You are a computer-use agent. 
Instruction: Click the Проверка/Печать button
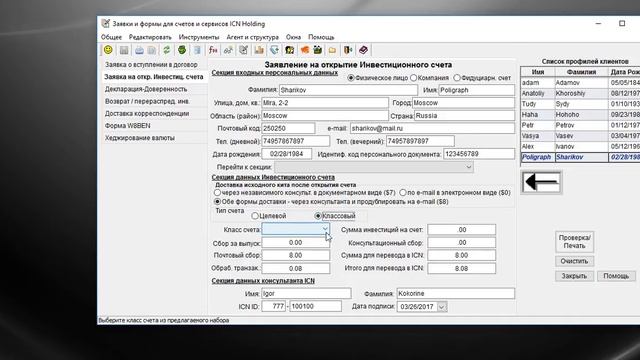574,242
